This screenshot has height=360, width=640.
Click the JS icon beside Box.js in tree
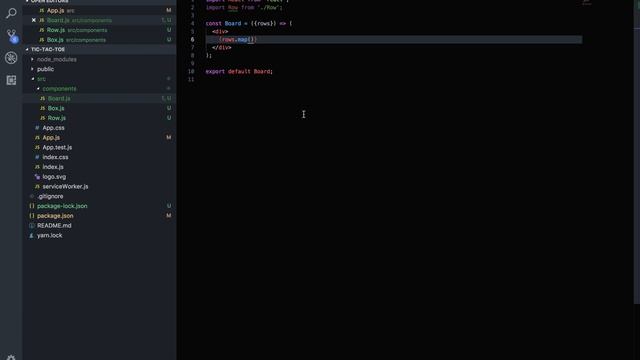pos(42,108)
